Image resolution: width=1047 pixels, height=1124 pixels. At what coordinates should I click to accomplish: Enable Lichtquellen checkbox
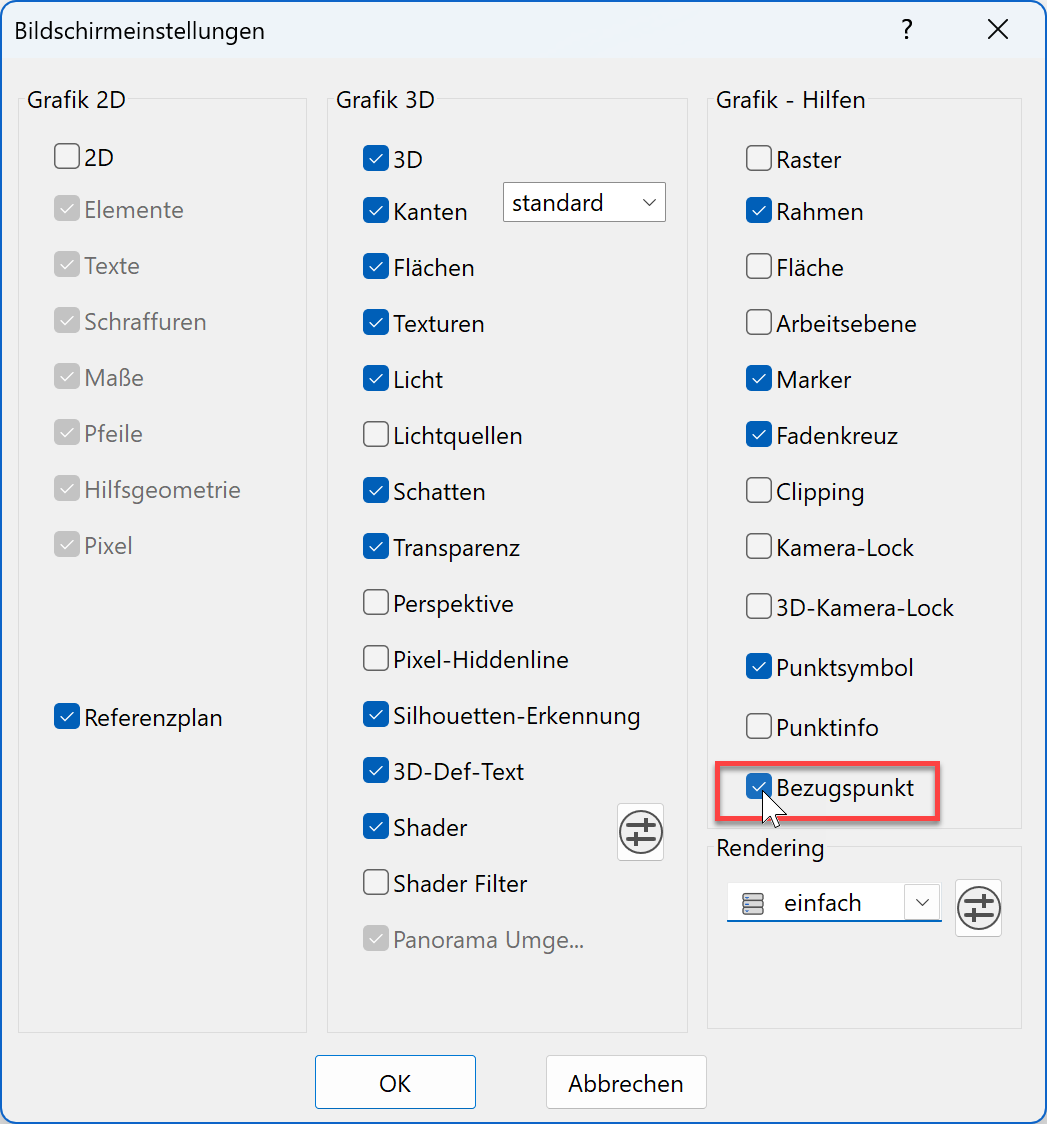pos(376,435)
